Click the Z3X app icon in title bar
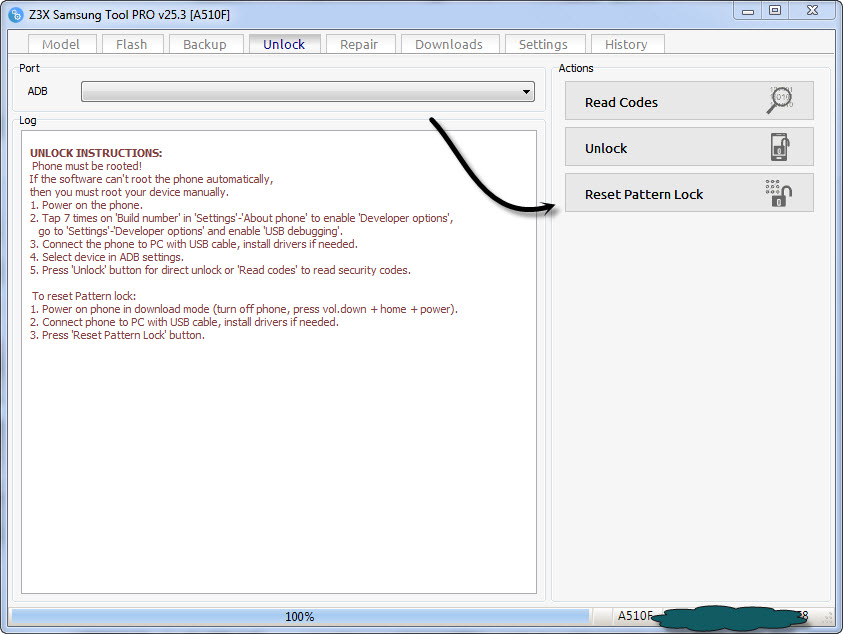The height and width of the screenshot is (634, 843). pyautogui.click(x=16, y=15)
